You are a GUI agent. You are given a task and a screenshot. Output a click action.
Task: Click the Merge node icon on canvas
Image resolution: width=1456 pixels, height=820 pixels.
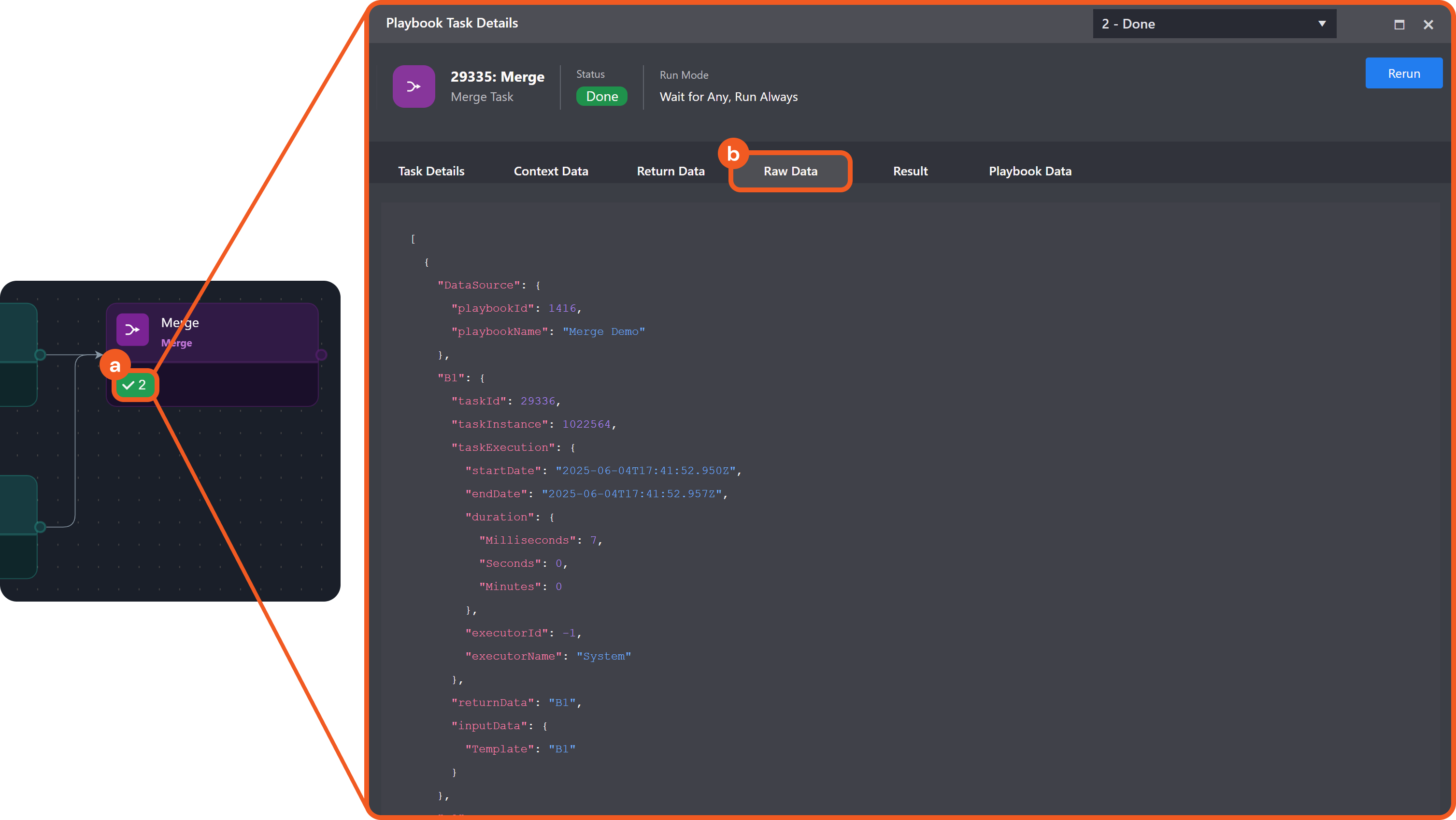pos(132,329)
